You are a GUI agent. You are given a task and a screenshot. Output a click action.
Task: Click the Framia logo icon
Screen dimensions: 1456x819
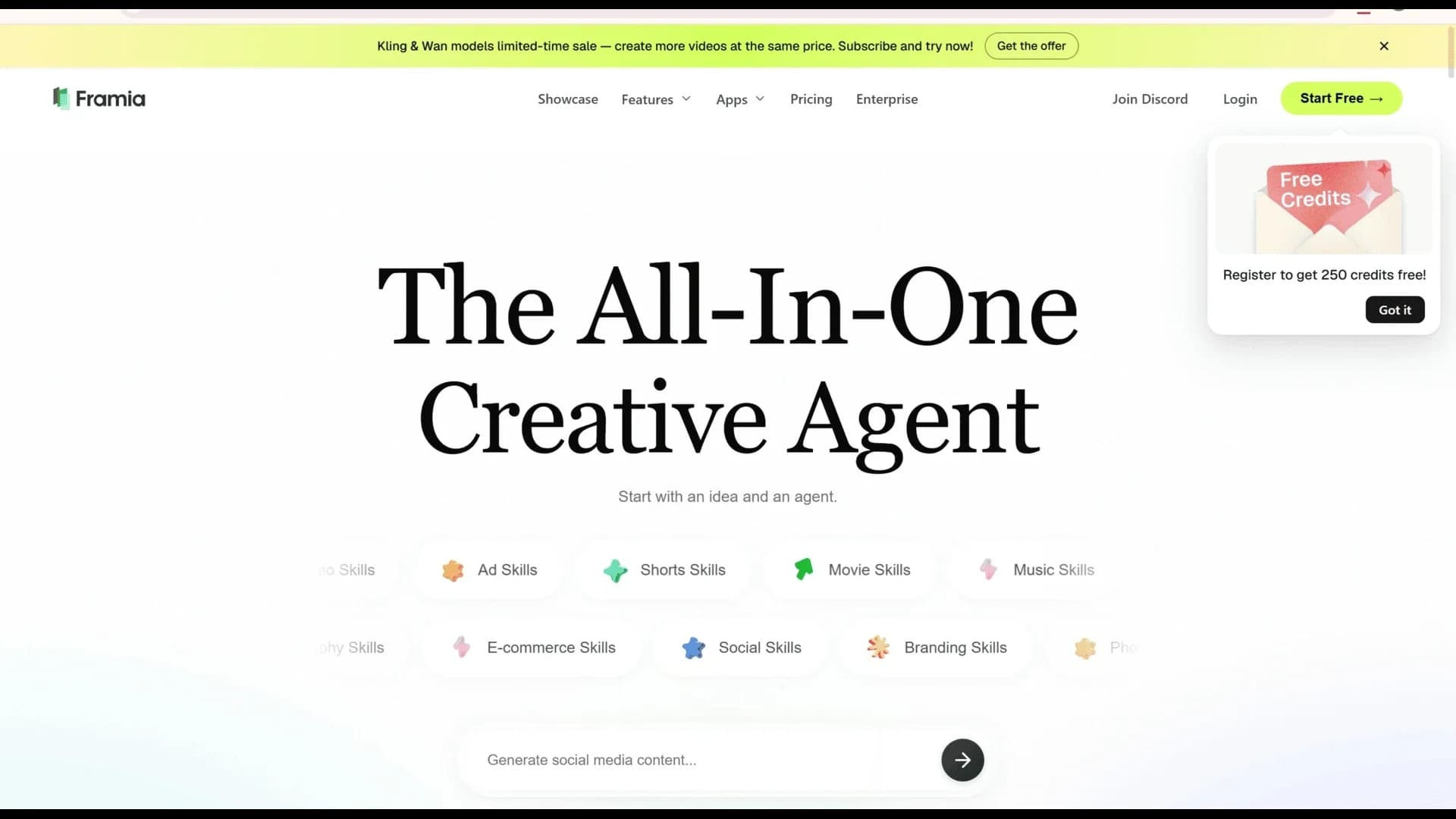[x=61, y=99]
